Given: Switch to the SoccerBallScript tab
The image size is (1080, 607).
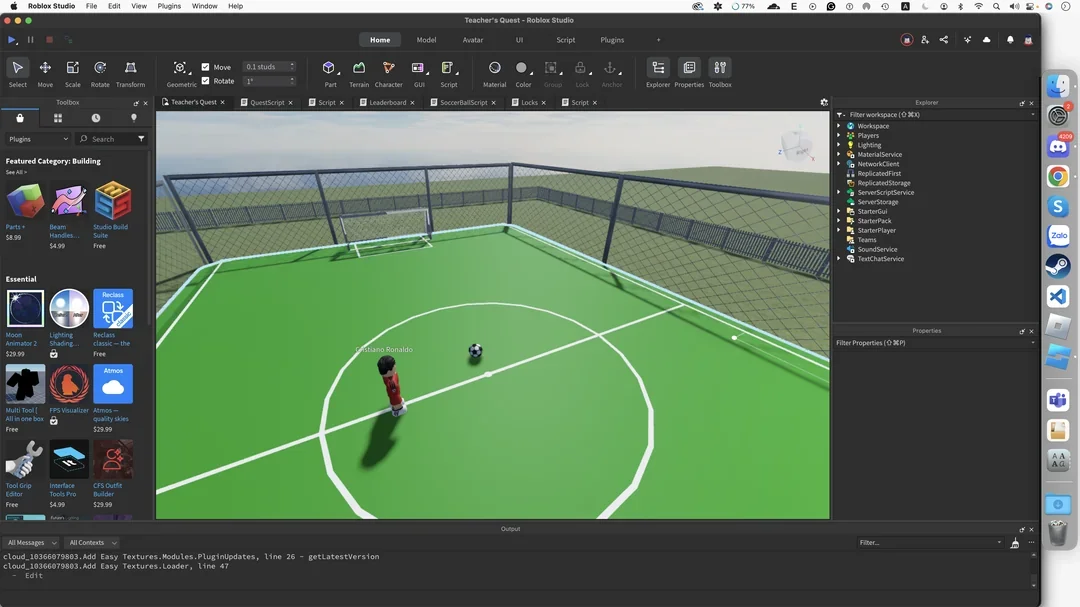Looking at the screenshot, I should pyautogui.click(x=462, y=102).
